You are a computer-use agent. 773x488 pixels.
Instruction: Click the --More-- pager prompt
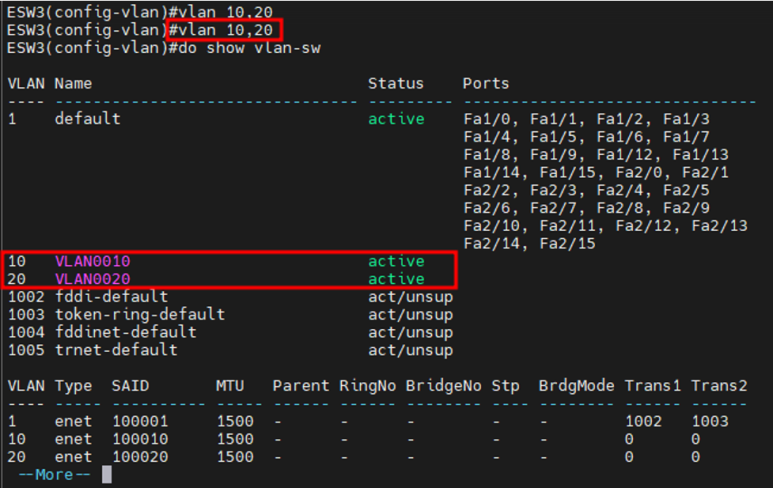(x=54, y=475)
